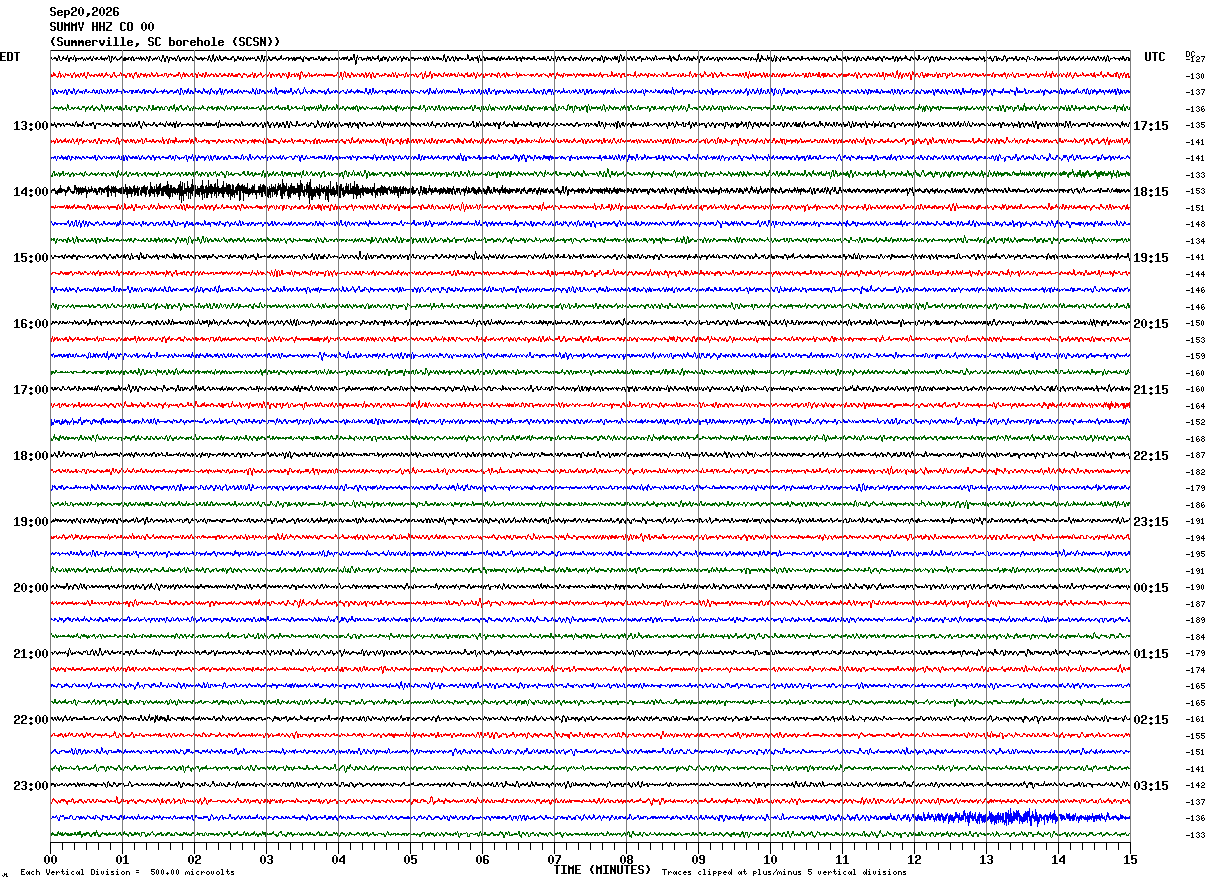Click the traces clipped footnote text
This screenshot has height=886, width=1210.
pos(784,872)
